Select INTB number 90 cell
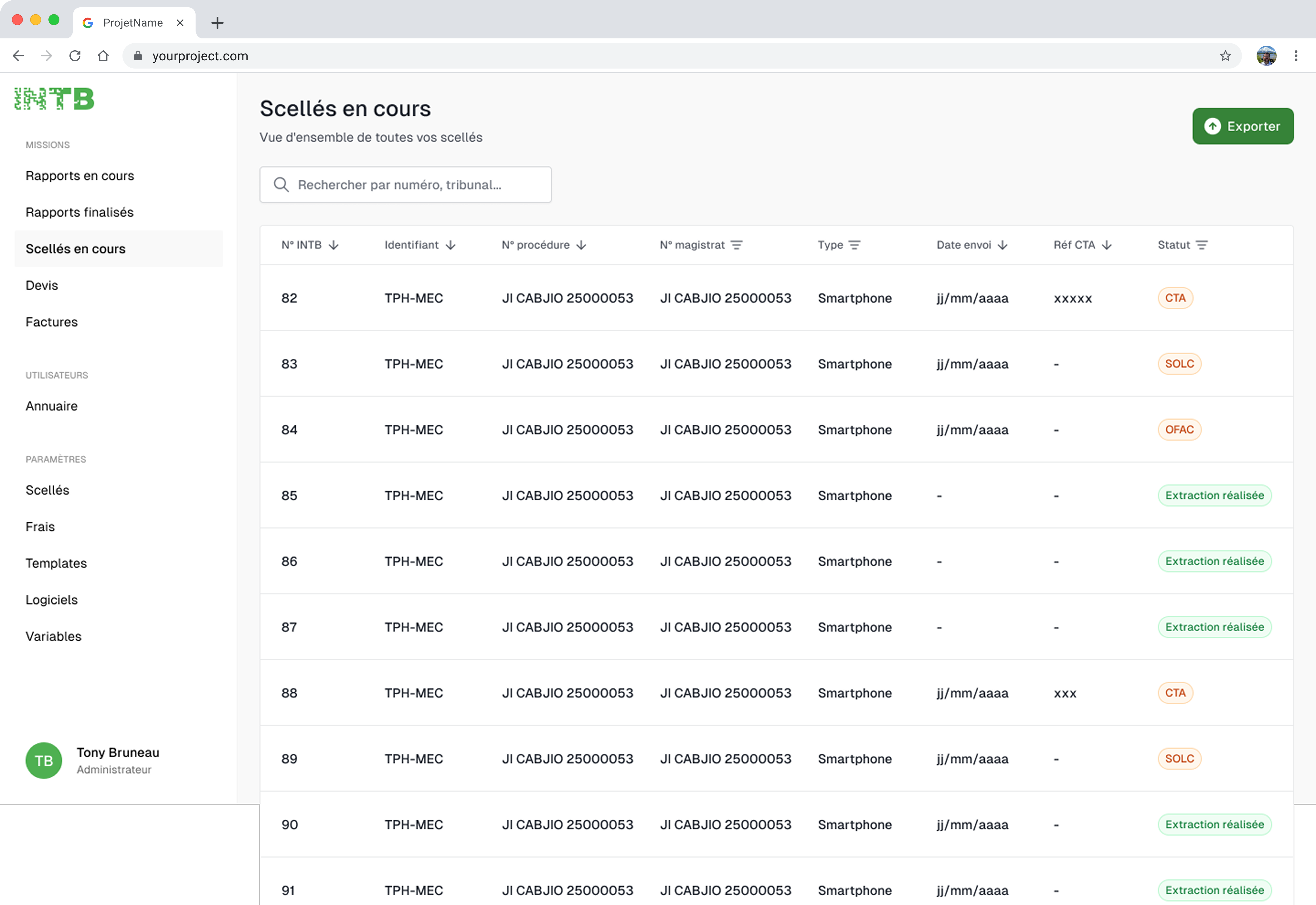 [290, 825]
